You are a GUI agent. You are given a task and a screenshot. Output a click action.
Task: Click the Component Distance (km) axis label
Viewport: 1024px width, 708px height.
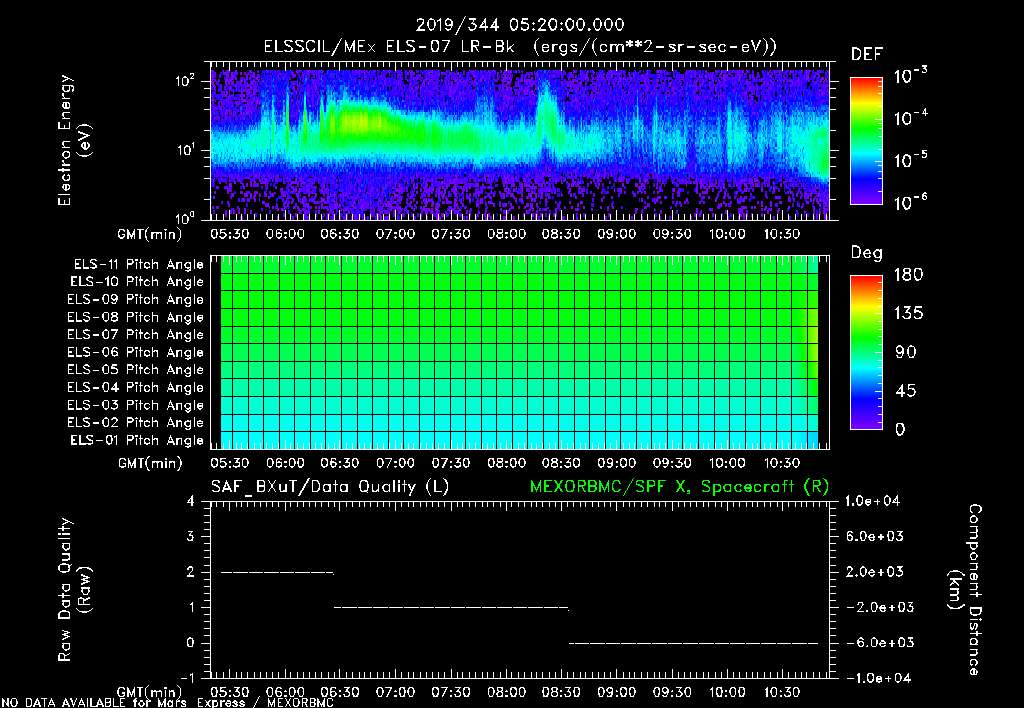pos(965,589)
